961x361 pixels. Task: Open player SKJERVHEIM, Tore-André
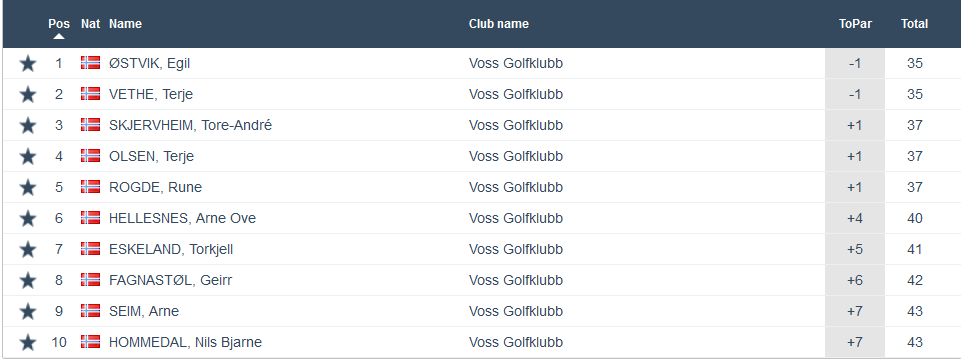191,125
